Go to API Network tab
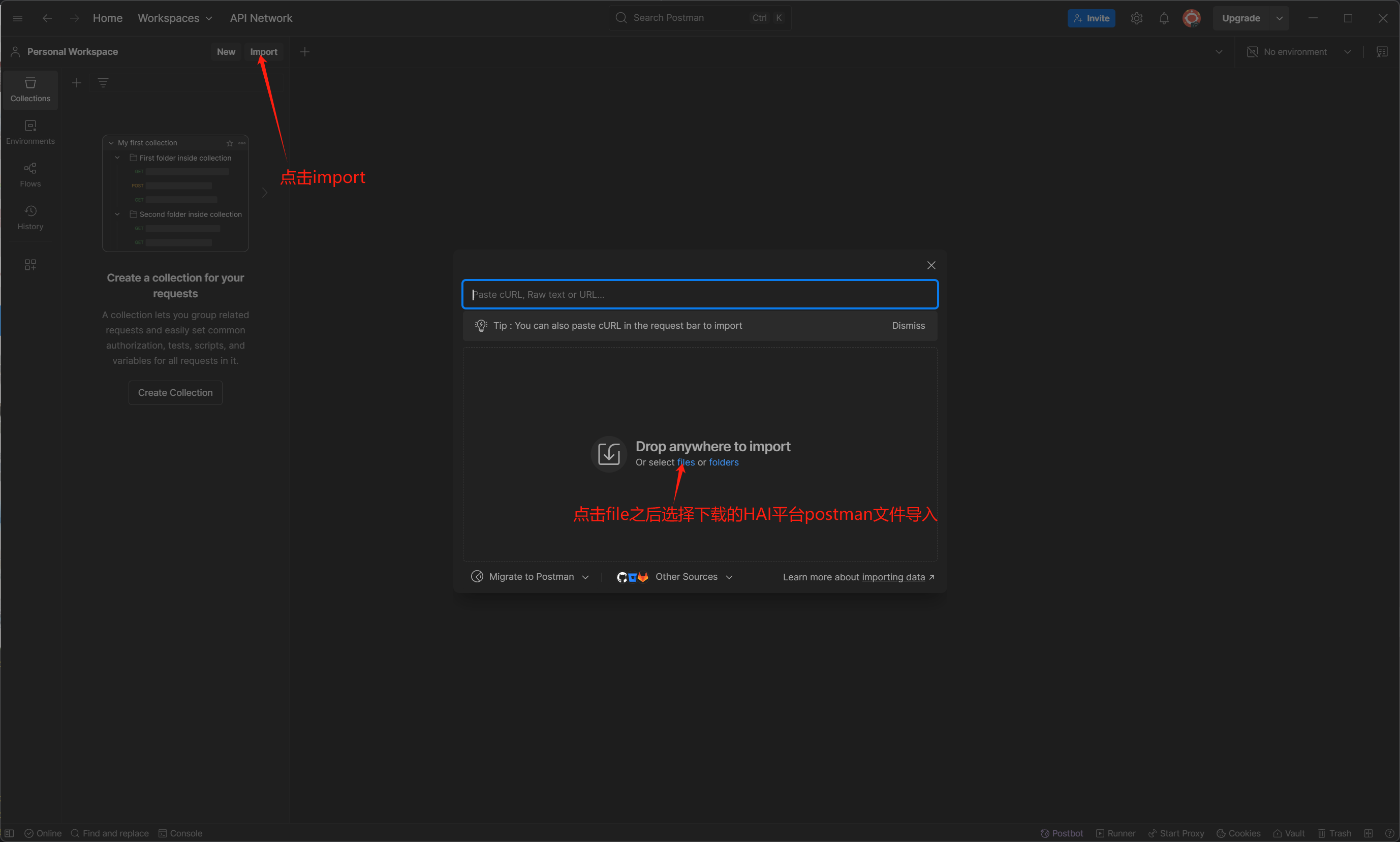Image resolution: width=1400 pixels, height=842 pixels. [x=261, y=18]
